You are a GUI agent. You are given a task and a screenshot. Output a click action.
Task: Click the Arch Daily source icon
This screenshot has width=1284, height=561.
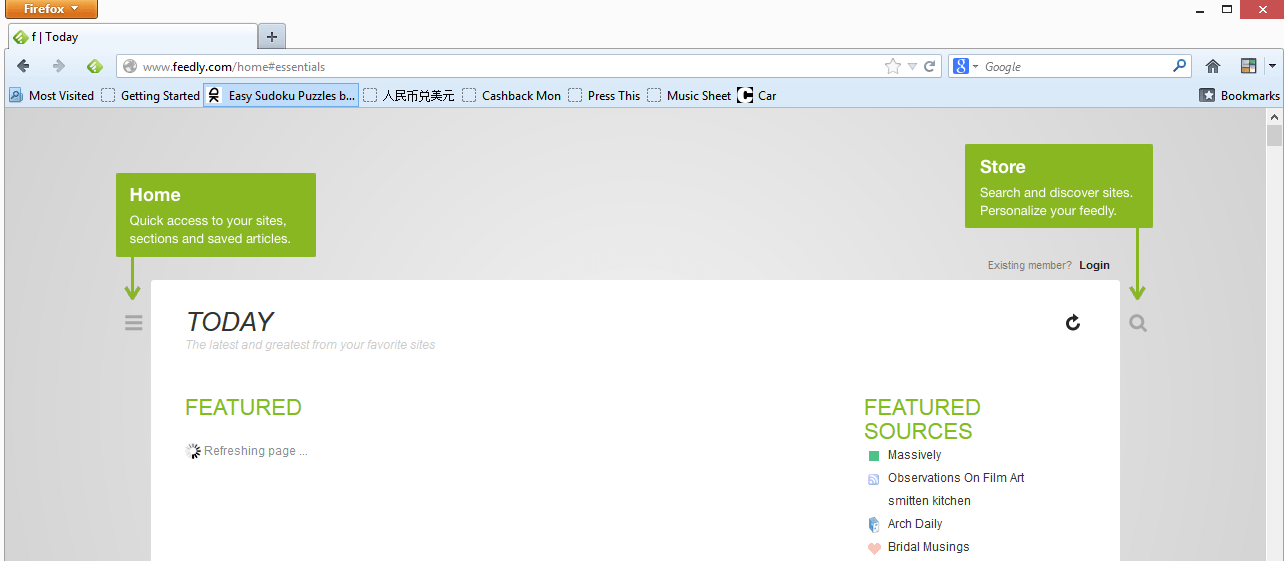pyautogui.click(x=874, y=524)
